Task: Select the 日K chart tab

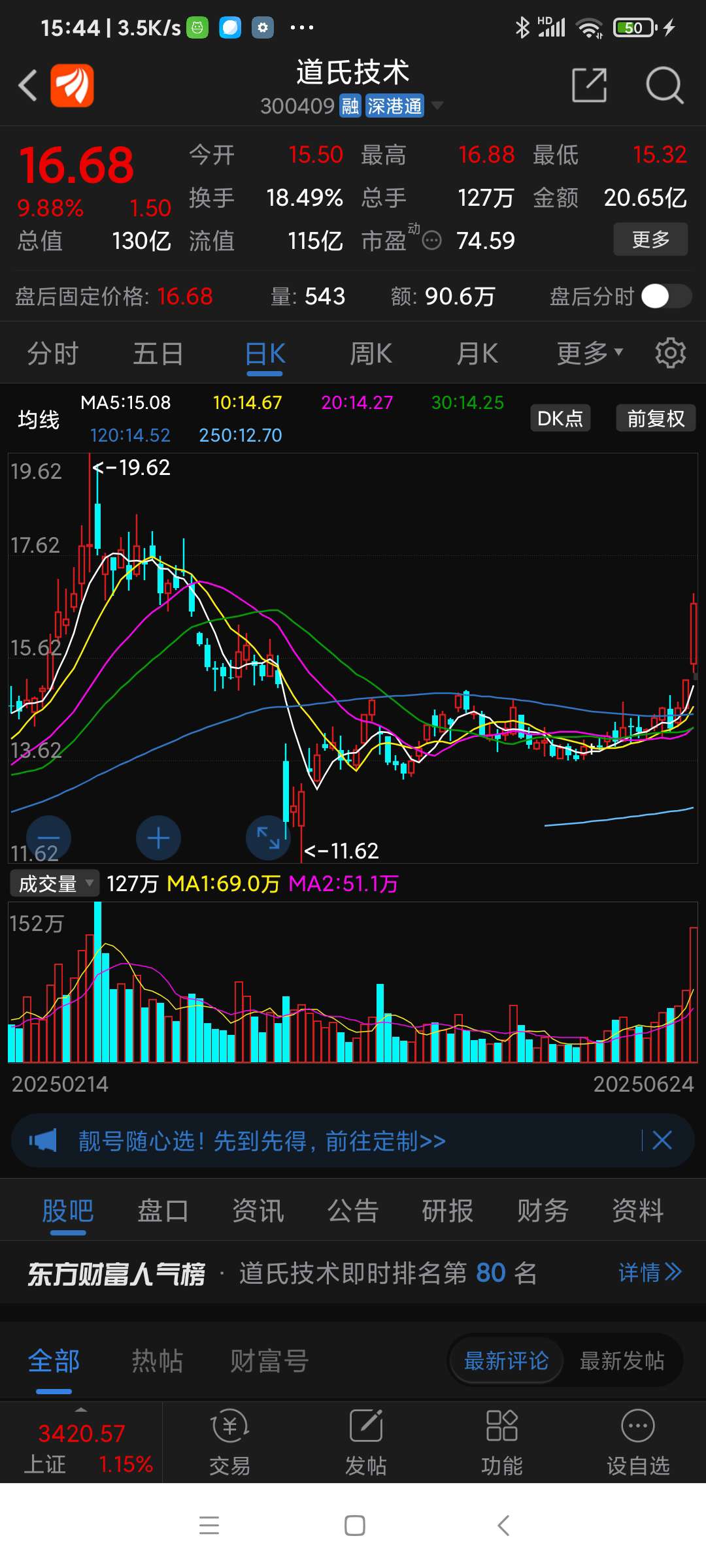Action: tap(265, 353)
